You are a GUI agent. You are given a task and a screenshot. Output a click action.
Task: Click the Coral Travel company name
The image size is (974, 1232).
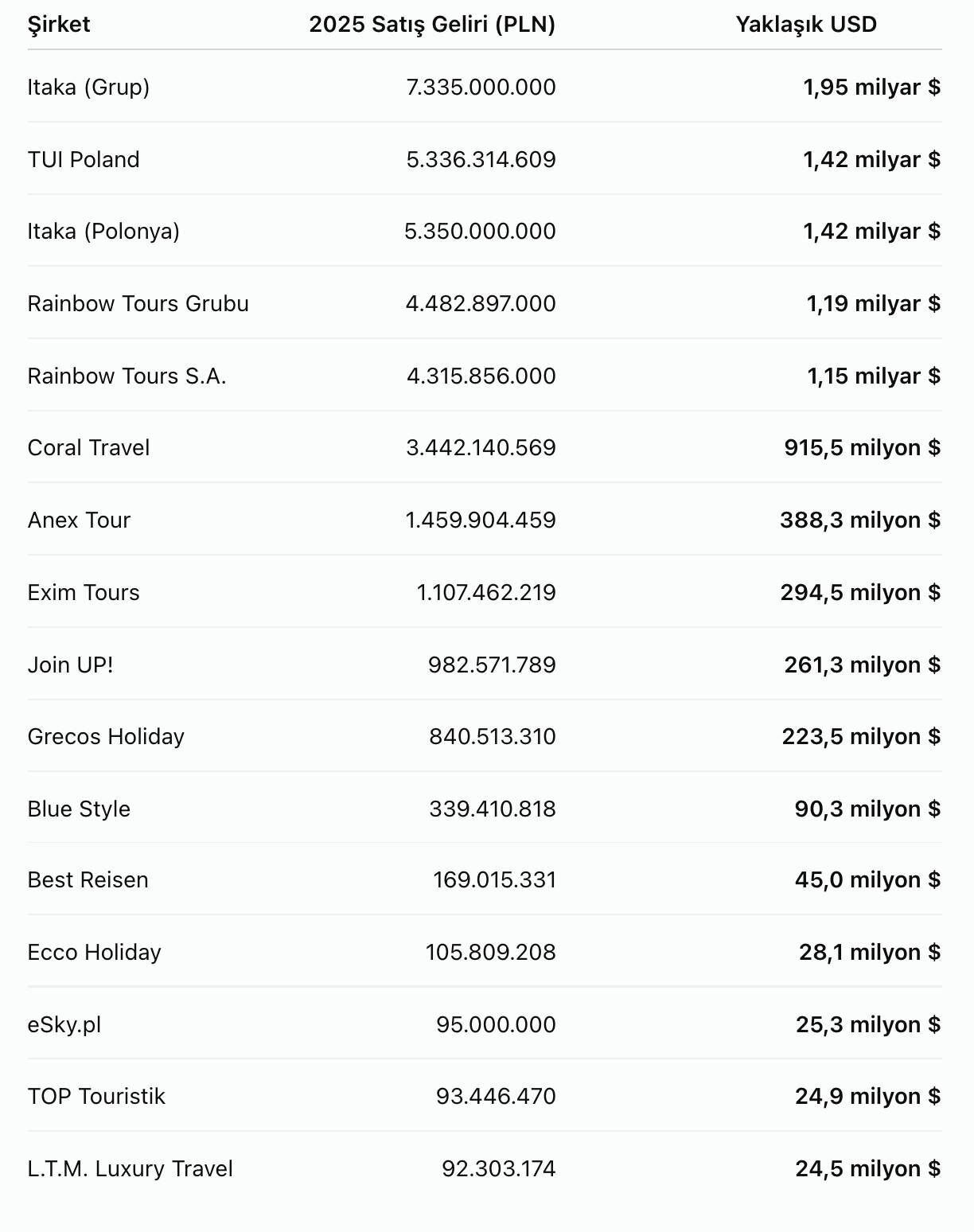pyautogui.click(x=88, y=447)
